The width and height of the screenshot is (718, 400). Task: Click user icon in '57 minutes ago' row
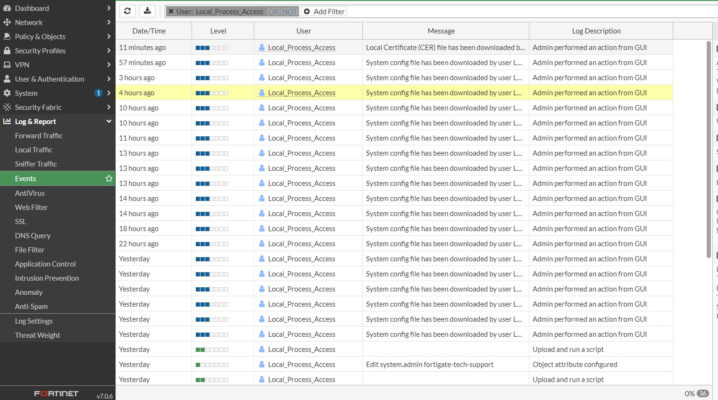pyautogui.click(x=261, y=63)
